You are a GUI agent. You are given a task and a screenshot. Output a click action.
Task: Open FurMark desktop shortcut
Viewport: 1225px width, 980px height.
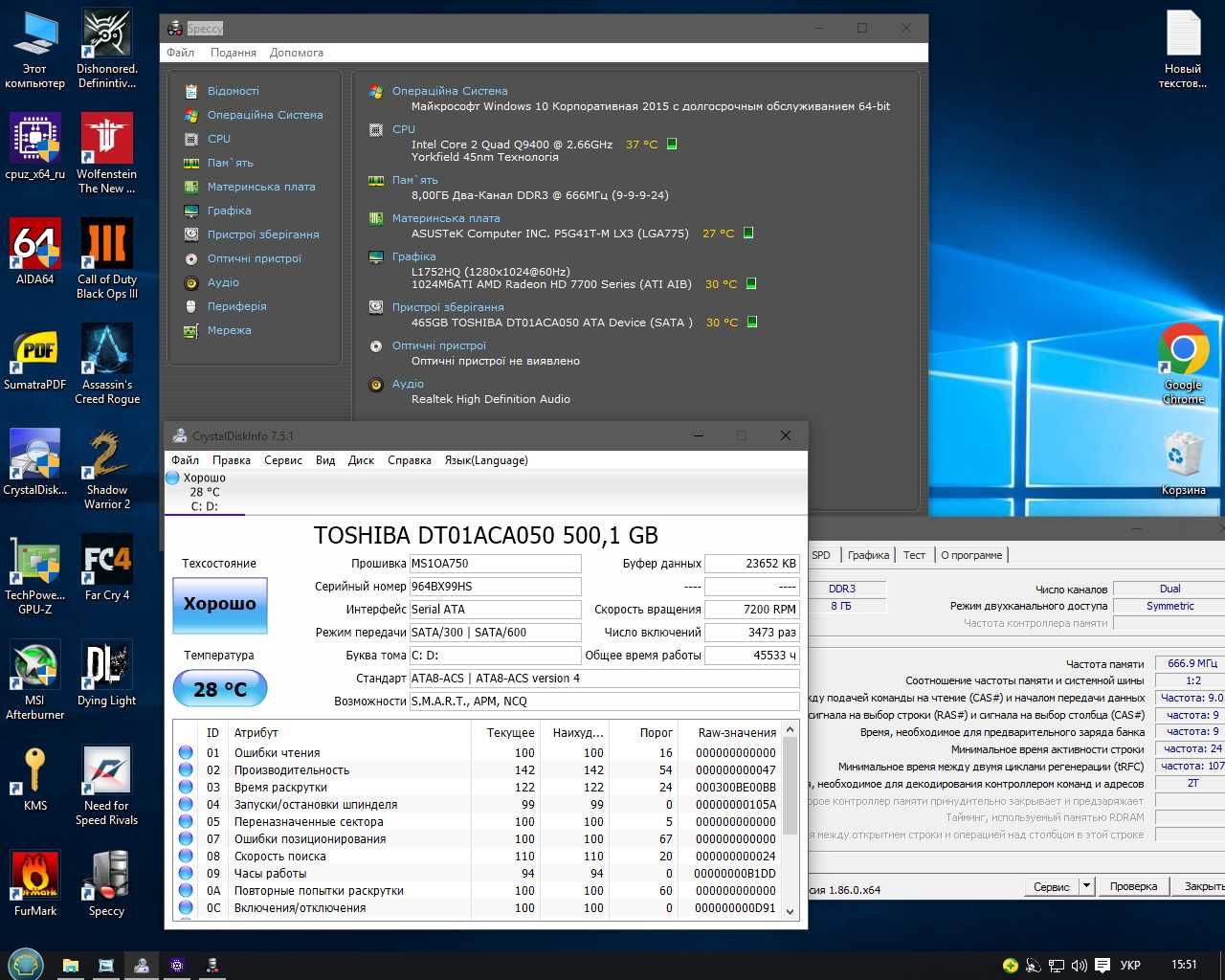pyautogui.click(x=35, y=883)
